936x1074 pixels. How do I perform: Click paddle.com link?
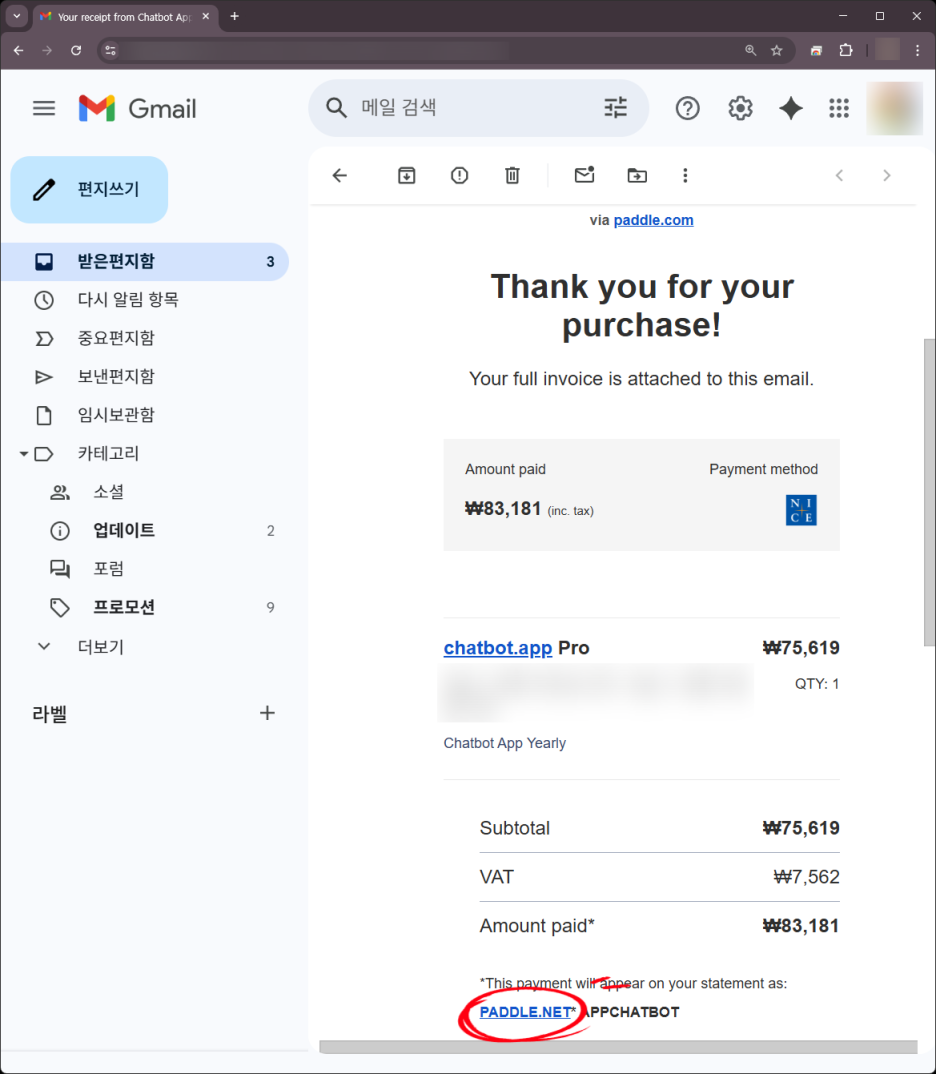pyautogui.click(x=653, y=221)
